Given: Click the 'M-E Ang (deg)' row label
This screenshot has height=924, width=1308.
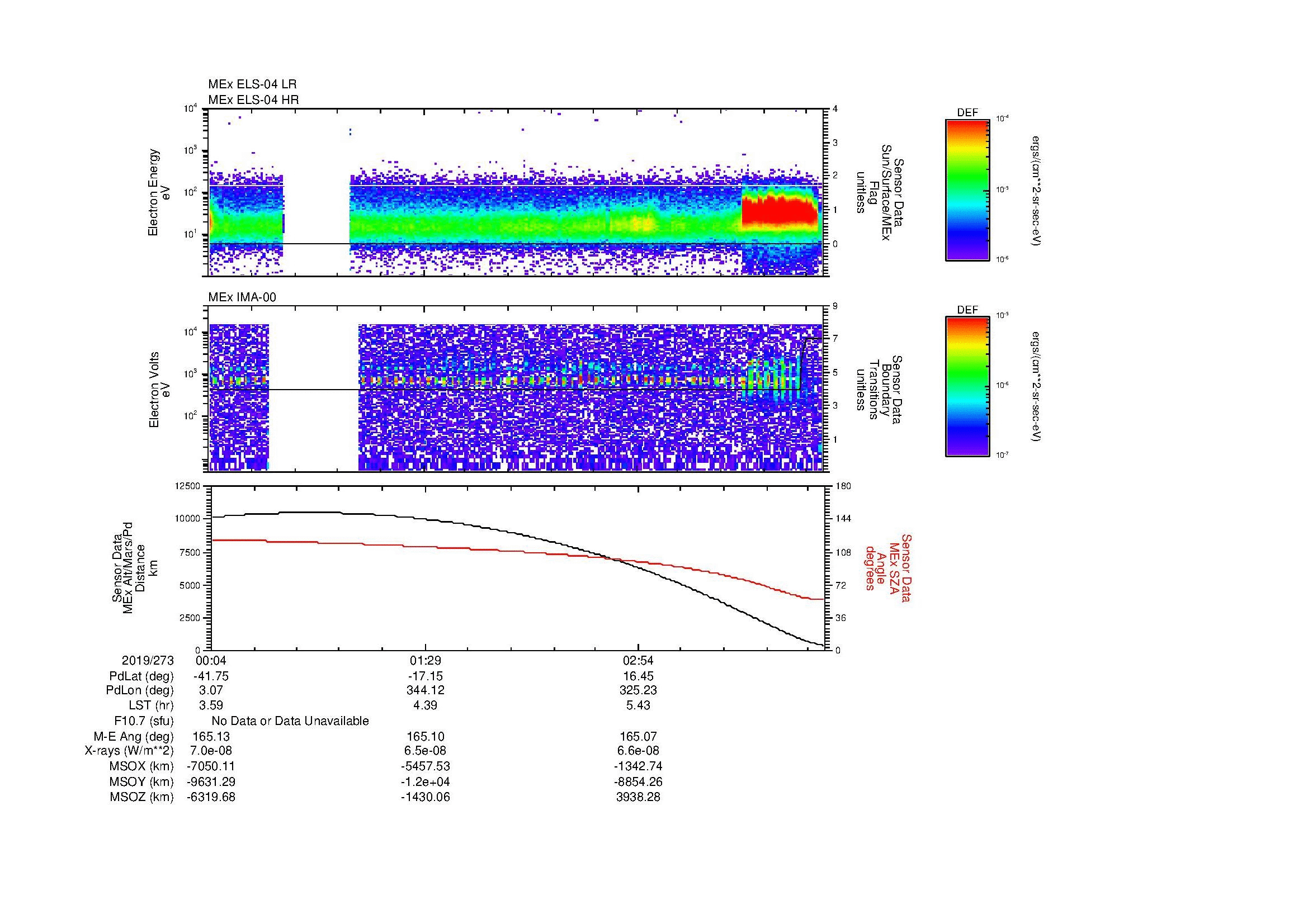Looking at the screenshot, I should coord(133,737).
